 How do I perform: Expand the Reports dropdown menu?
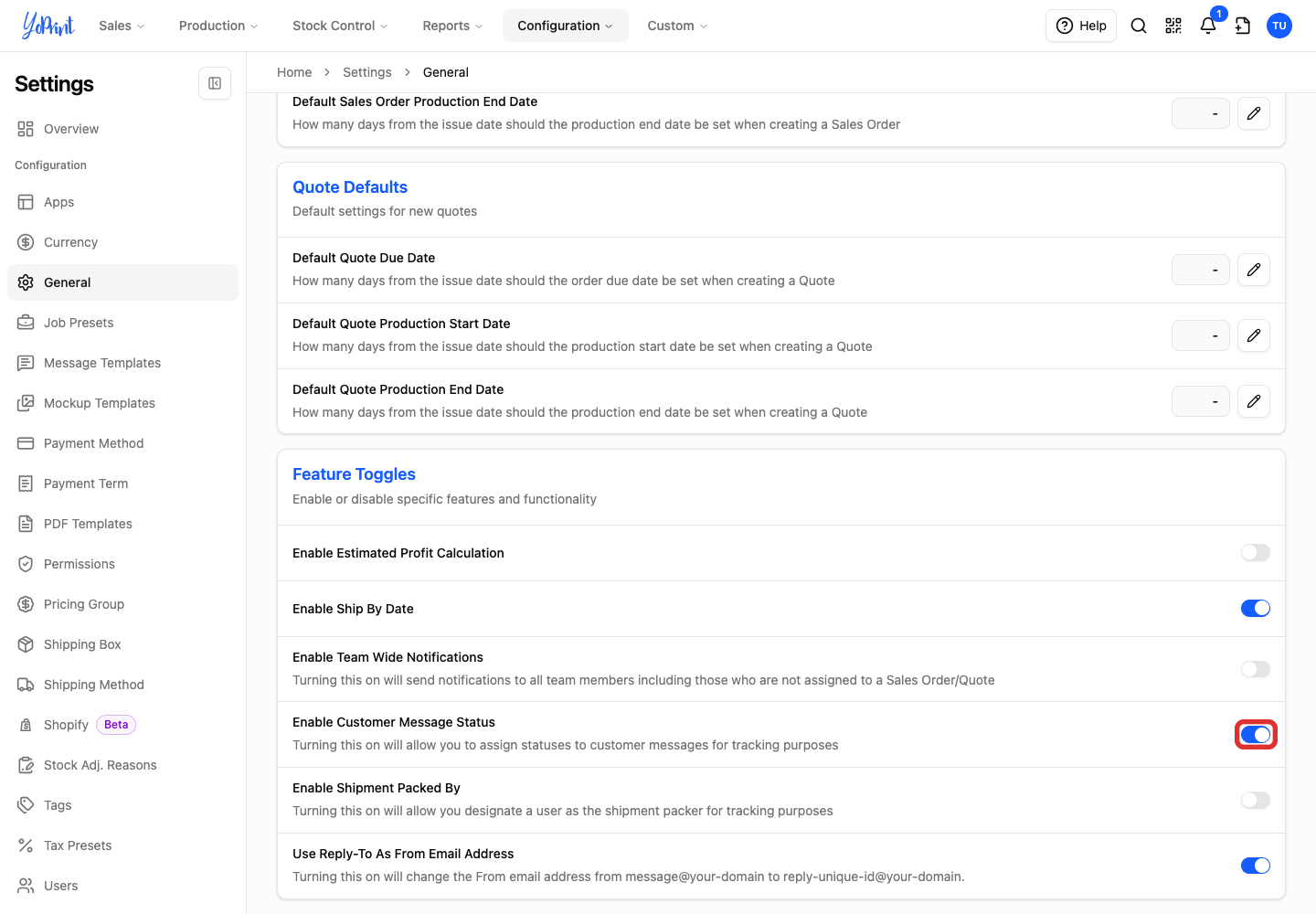coord(452,26)
